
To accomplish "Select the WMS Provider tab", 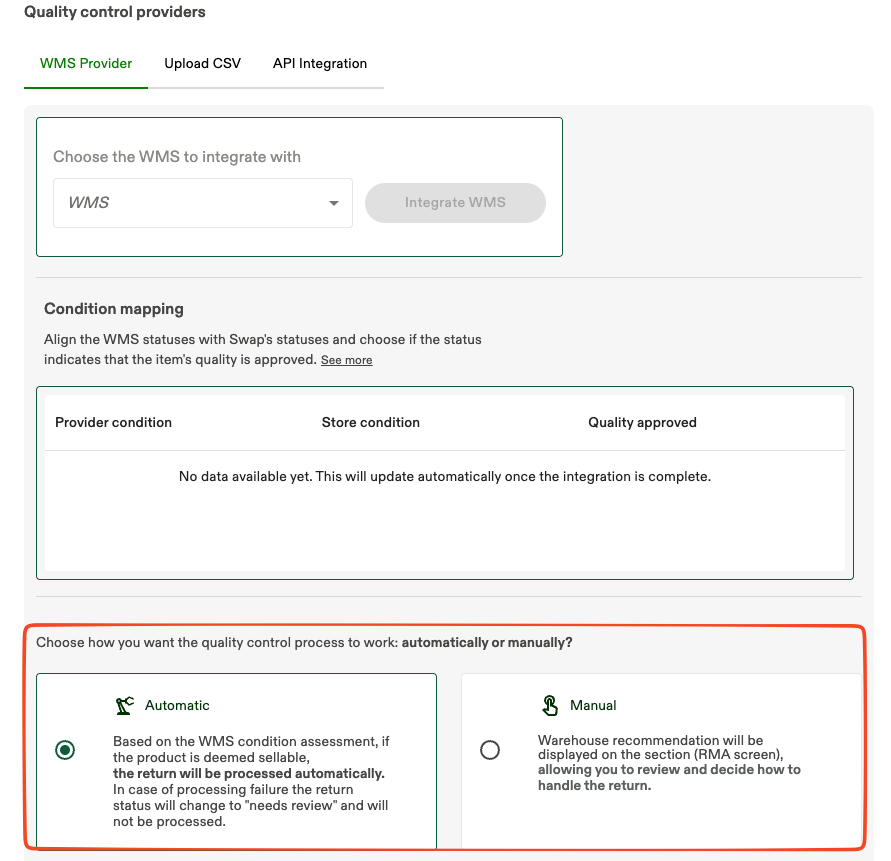I will [x=86, y=63].
